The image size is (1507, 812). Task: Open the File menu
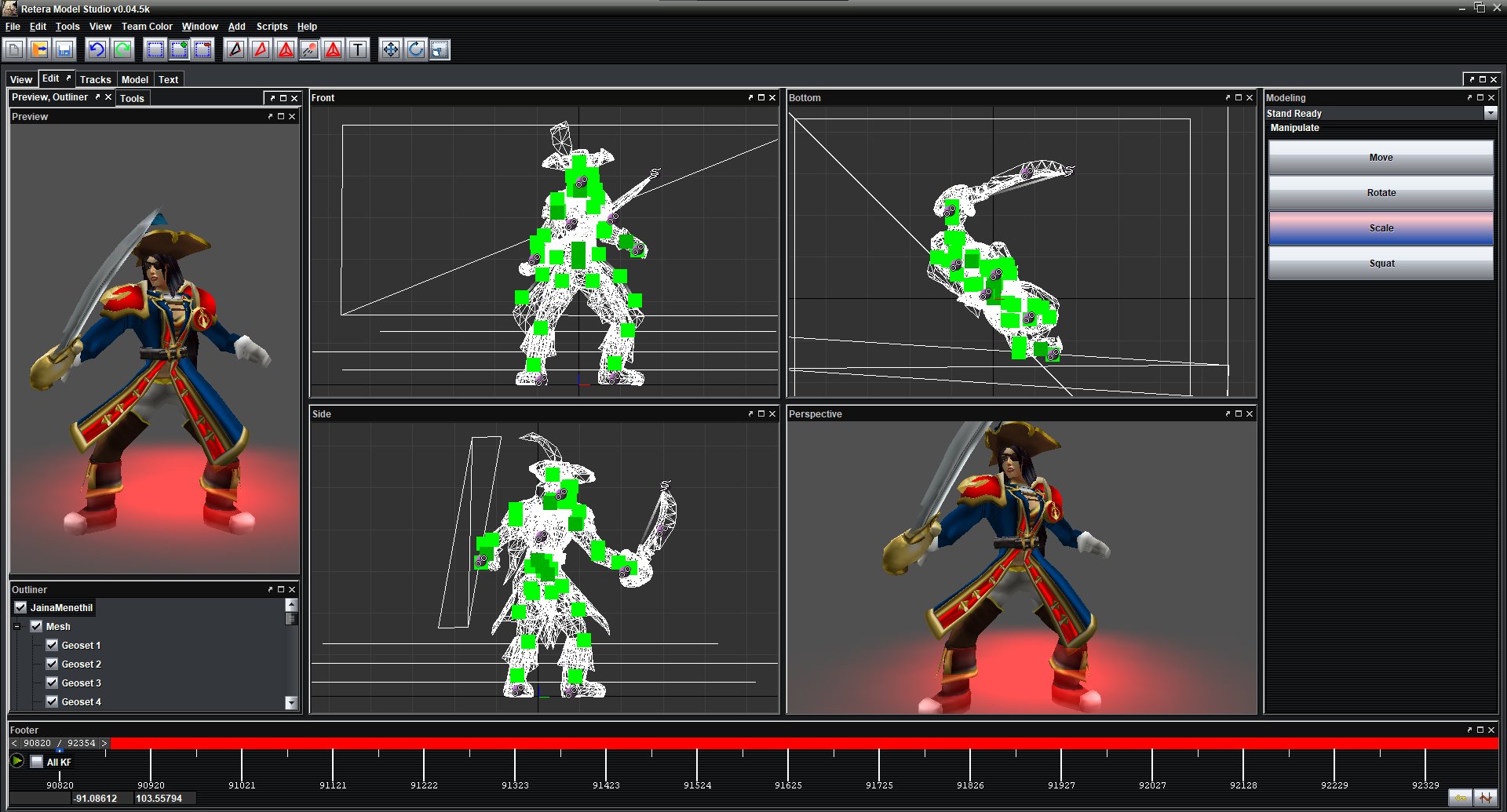[x=13, y=27]
